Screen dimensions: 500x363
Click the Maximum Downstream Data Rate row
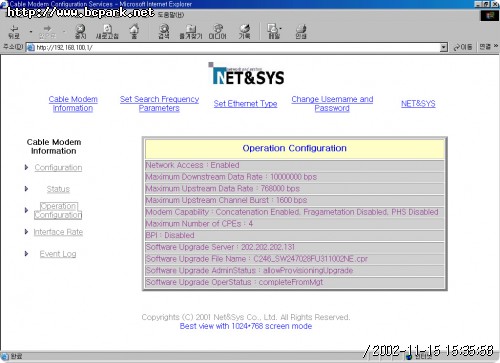[x=295, y=177]
